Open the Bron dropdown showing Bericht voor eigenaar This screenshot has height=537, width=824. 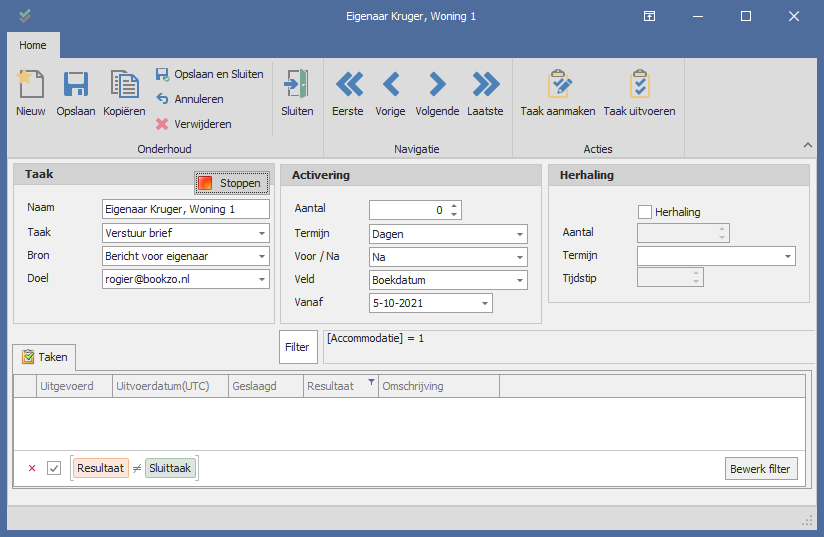[262, 256]
